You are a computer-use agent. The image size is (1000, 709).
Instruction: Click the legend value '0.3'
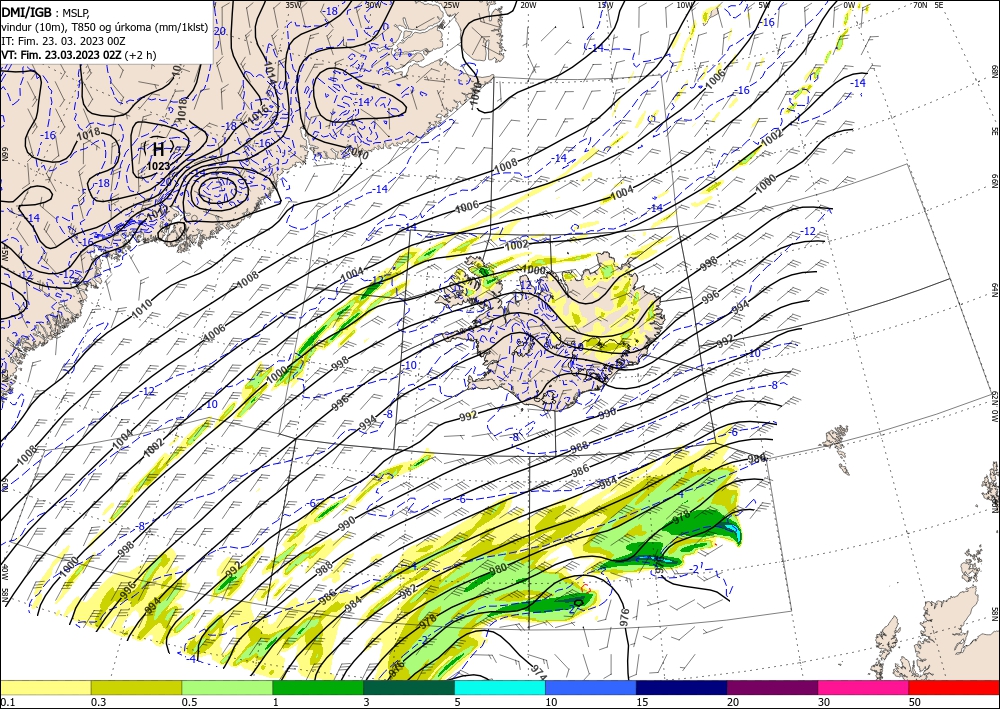98,702
